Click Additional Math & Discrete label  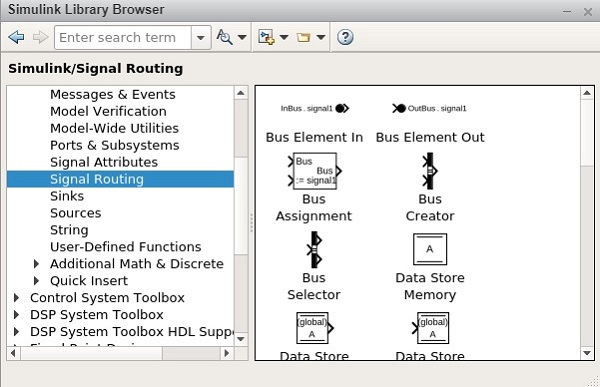coord(137,263)
